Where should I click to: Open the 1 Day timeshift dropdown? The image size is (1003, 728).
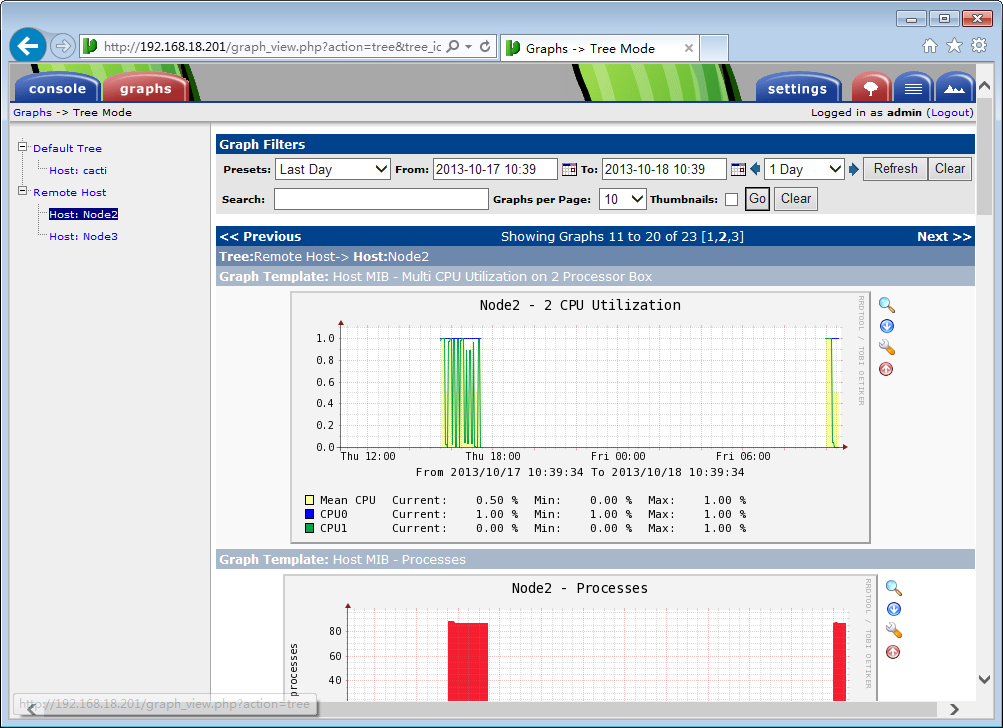[804, 170]
